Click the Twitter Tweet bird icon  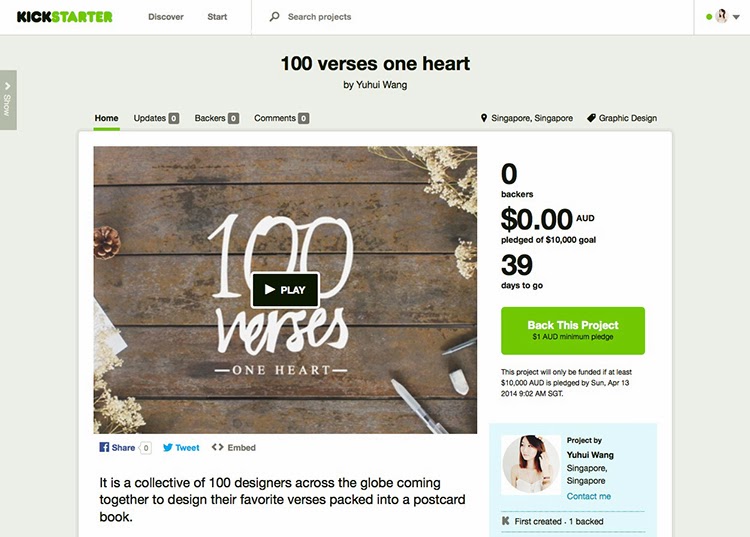click(167, 448)
